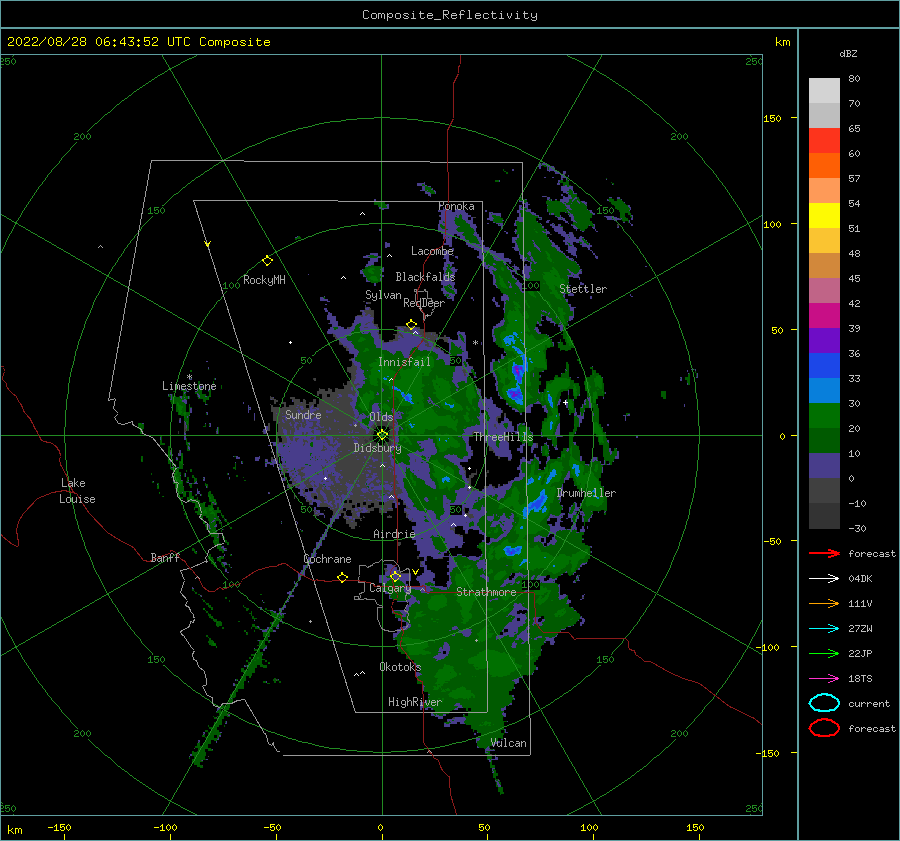Image resolution: width=900 pixels, height=841 pixels.
Task: Click the Strathmore city label
Action: [486, 592]
